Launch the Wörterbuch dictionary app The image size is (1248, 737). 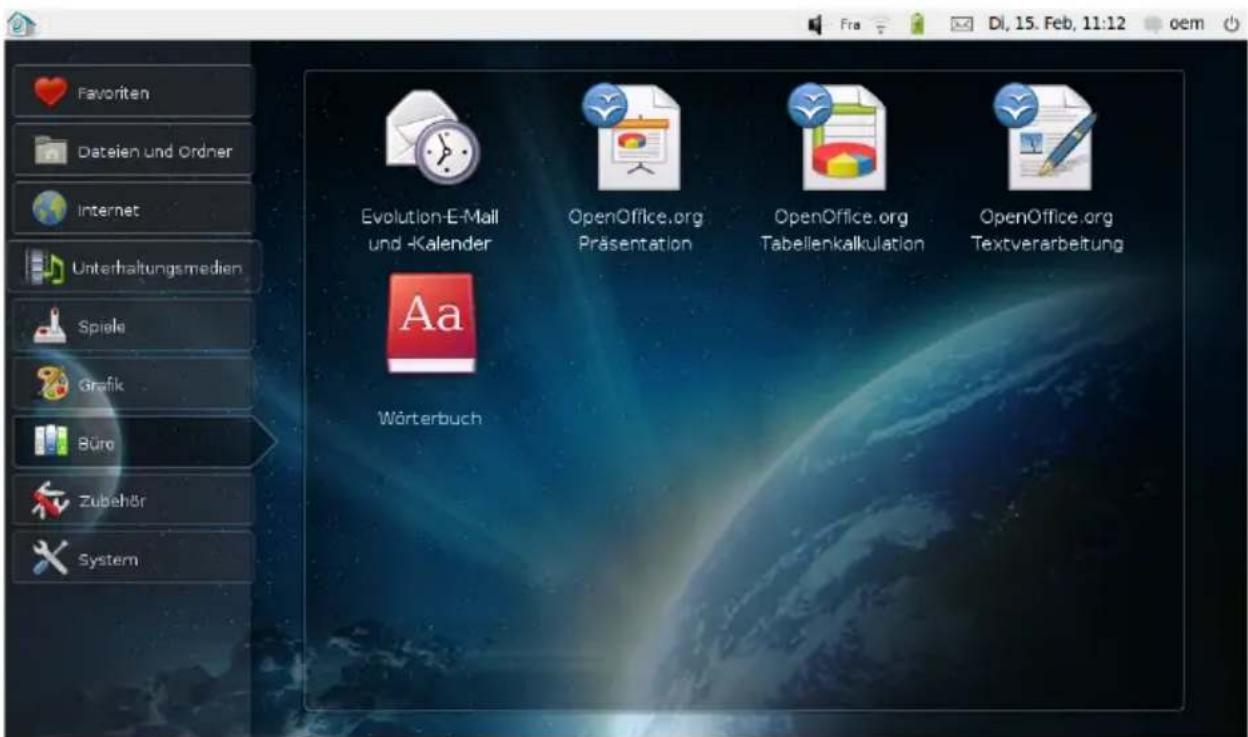point(430,350)
